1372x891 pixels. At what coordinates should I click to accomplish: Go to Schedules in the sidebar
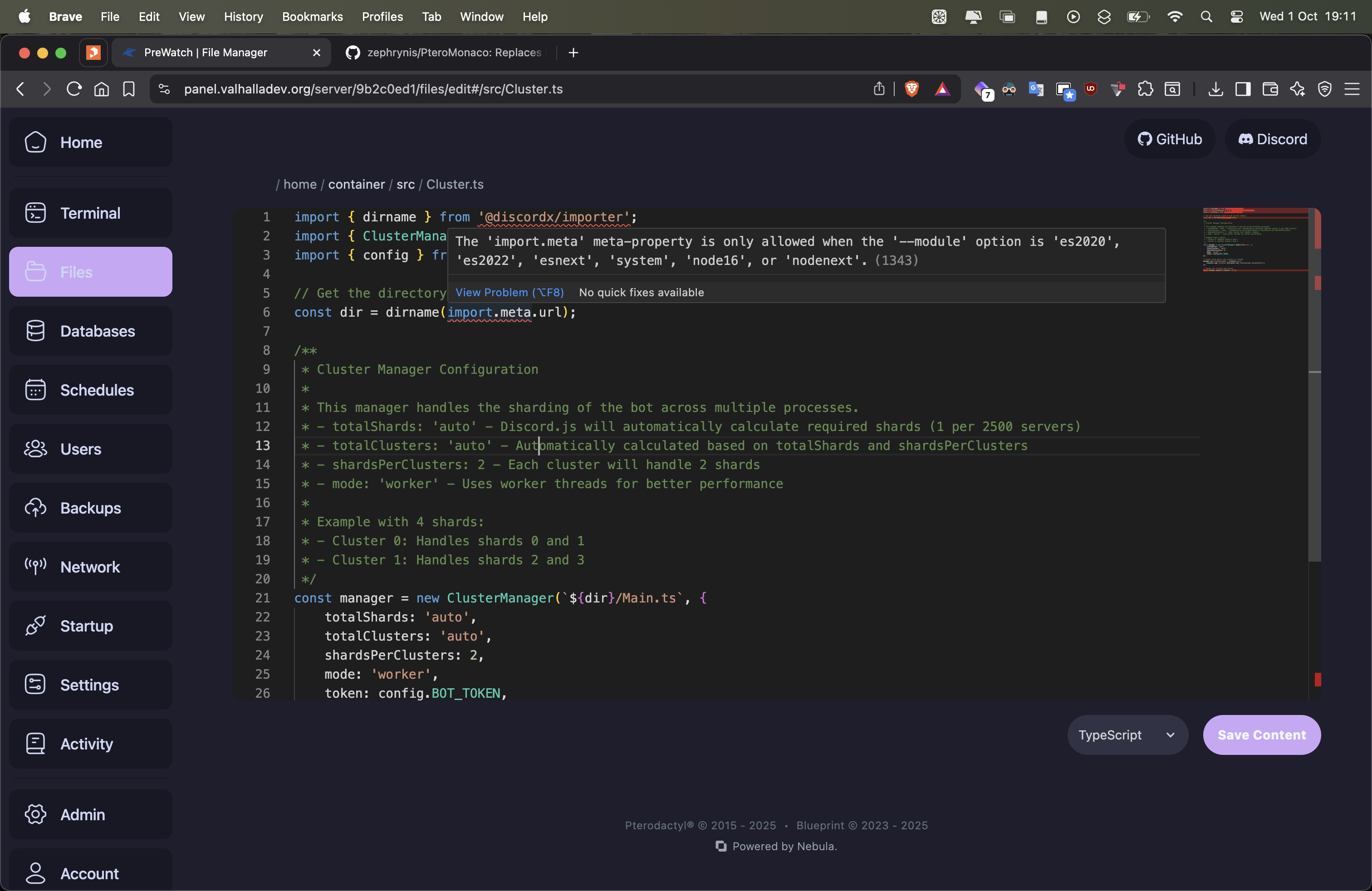(x=90, y=390)
